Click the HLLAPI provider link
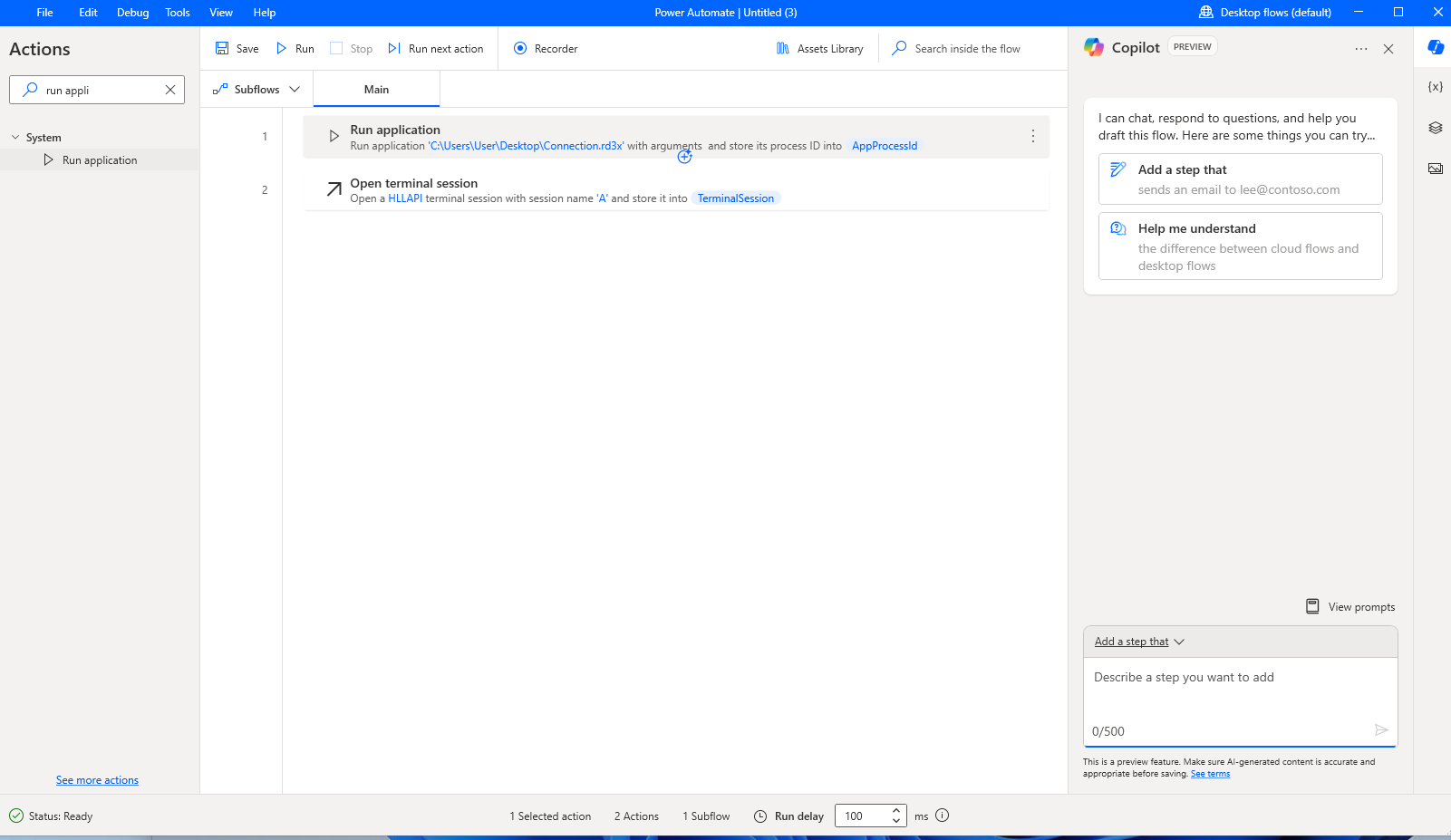The width and height of the screenshot is (1451, 840). click(405, 198)
